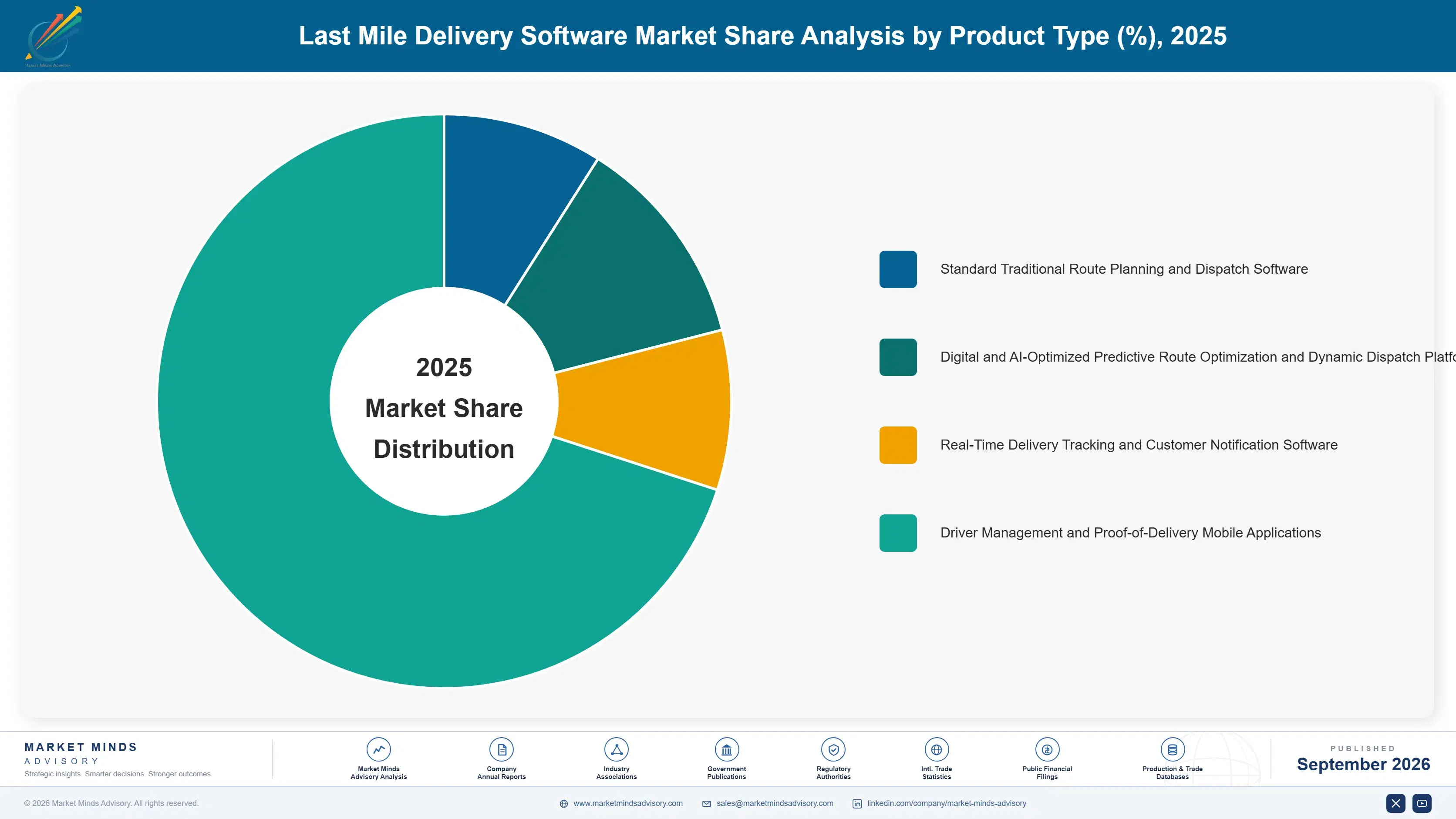1456x819 pixels.
Task: Click the 'September 2026' published date
Action: click(1363, 764)
